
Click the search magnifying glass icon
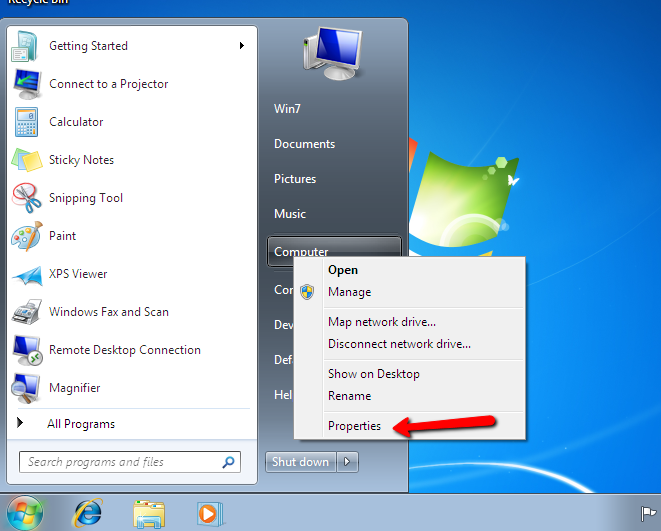tap(228, 462)
